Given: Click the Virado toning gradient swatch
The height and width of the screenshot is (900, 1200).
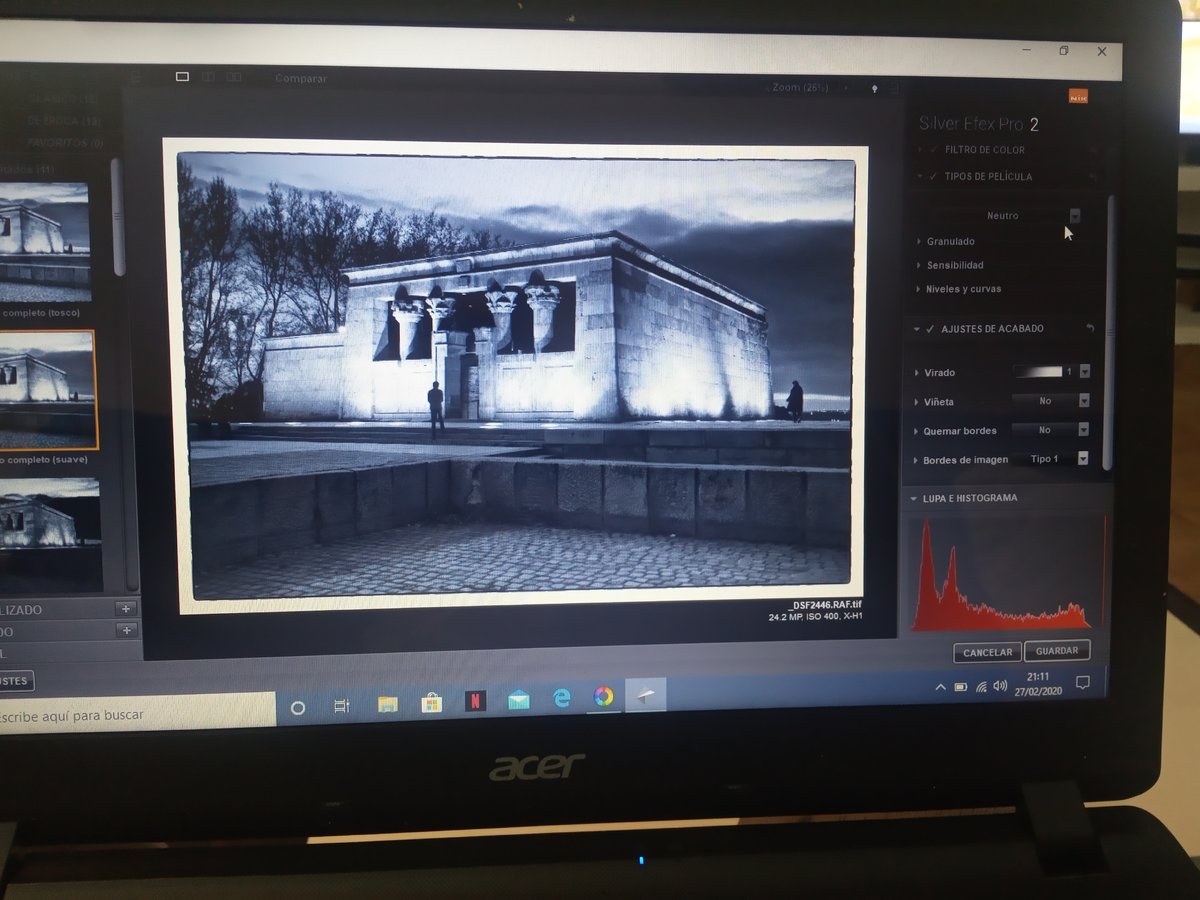Looking at the screenshot, I should [1037, 371].
